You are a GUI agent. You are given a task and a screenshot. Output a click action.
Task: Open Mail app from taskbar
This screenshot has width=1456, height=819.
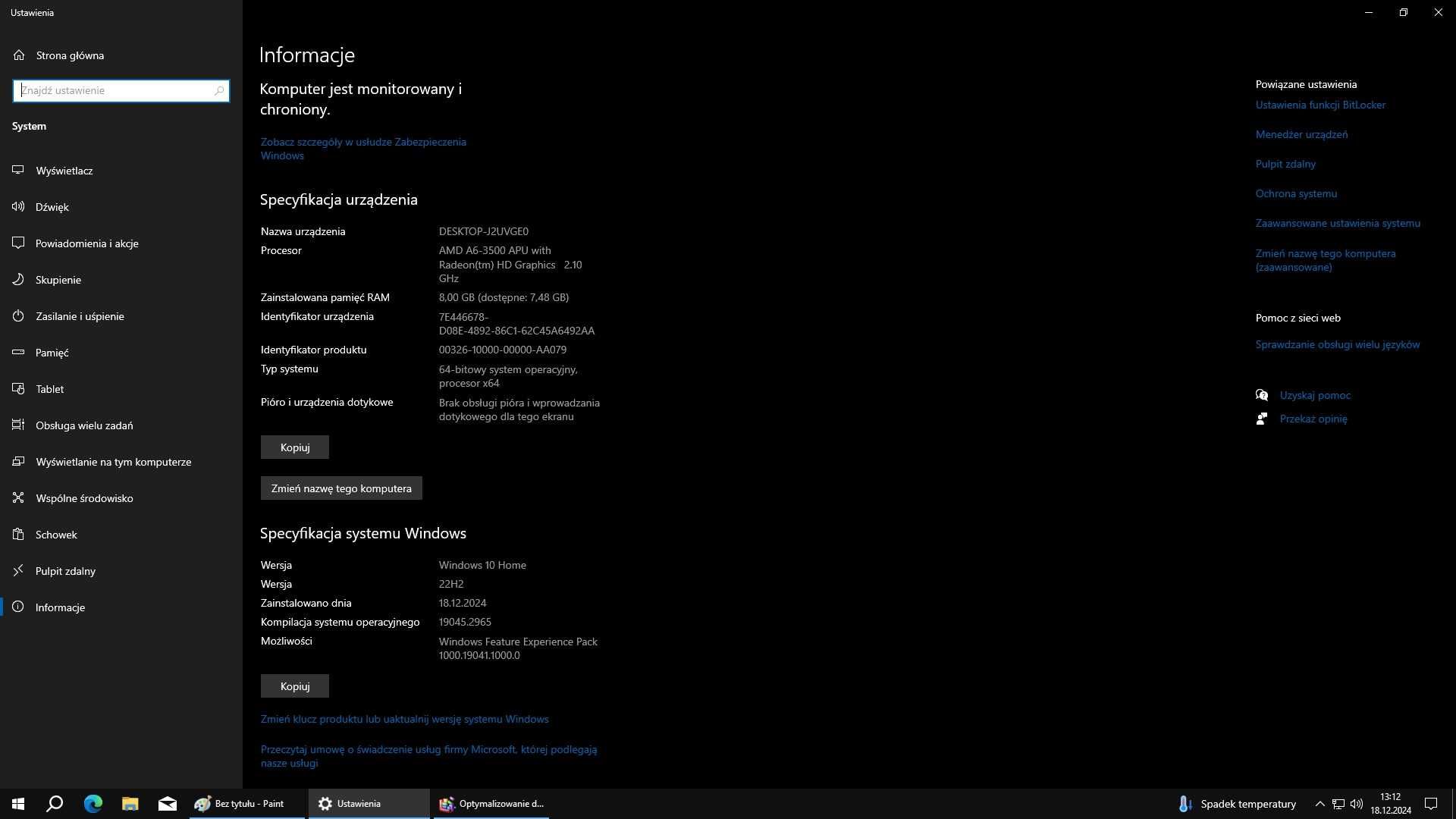[x=167, y=804]
